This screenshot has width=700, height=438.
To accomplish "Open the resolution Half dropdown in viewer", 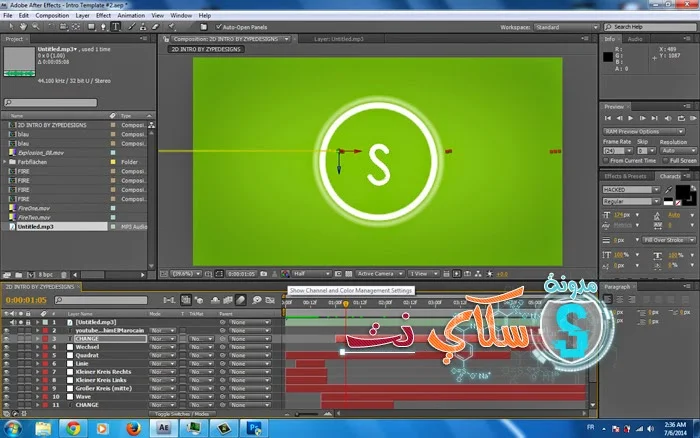I will click(x=311, y=274).
